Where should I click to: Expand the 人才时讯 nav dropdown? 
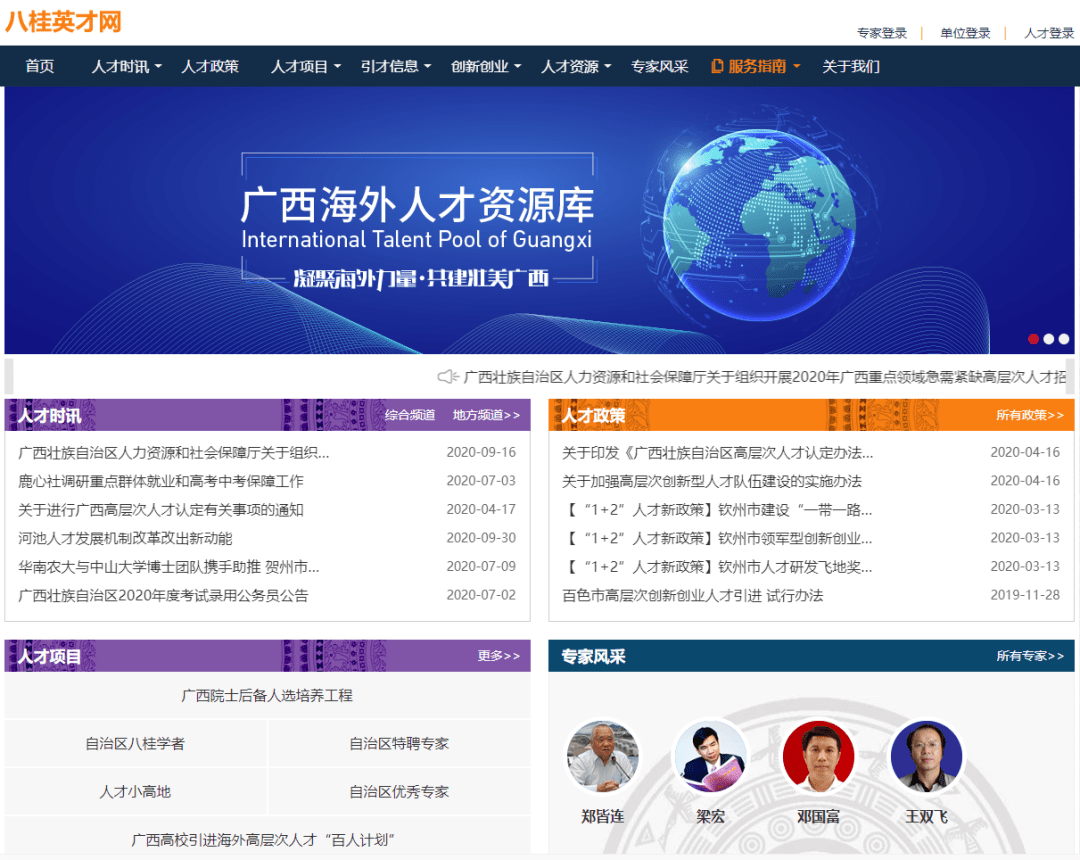point(127,66)
